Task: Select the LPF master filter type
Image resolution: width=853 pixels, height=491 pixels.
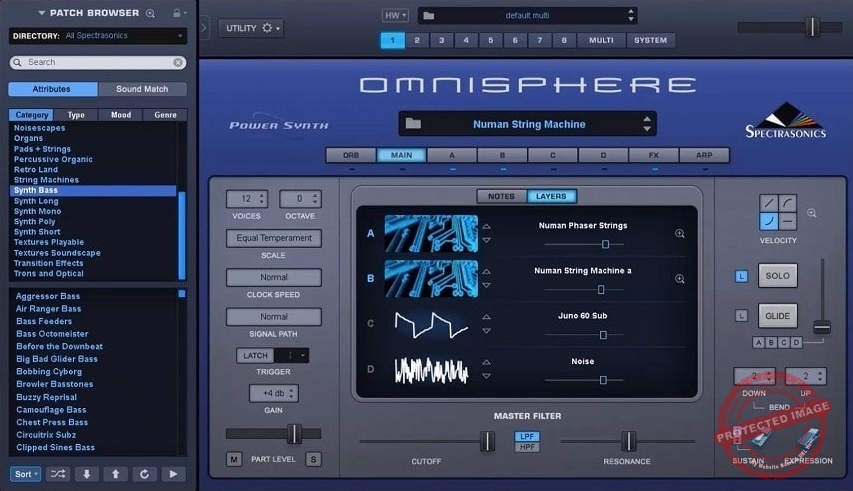Action: coord(527,436)
